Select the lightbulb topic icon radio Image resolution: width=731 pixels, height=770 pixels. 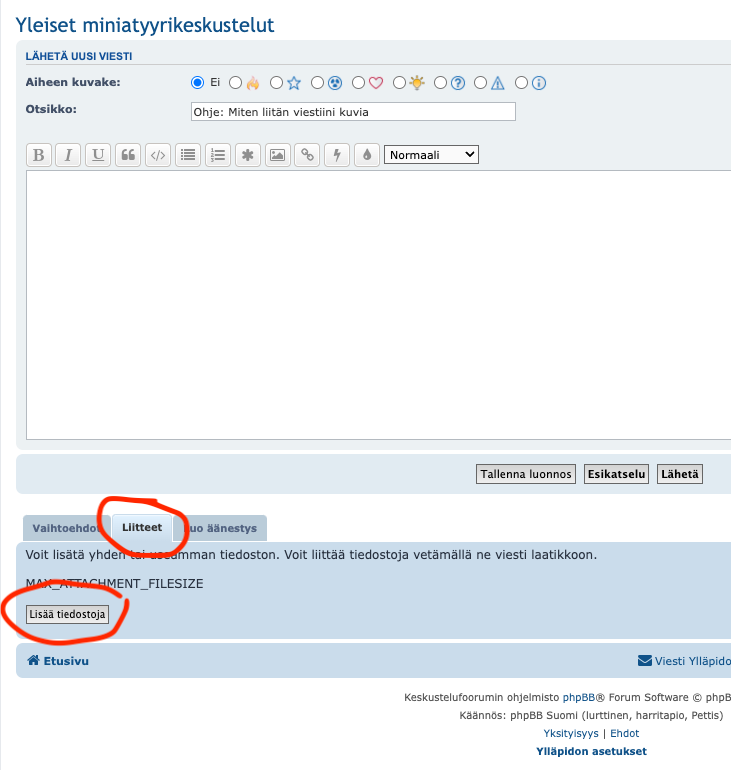tap(400, 82)
